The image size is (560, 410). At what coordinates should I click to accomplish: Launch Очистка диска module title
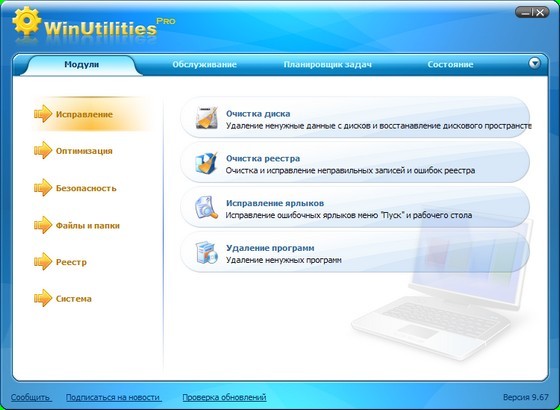pos(258,114)
